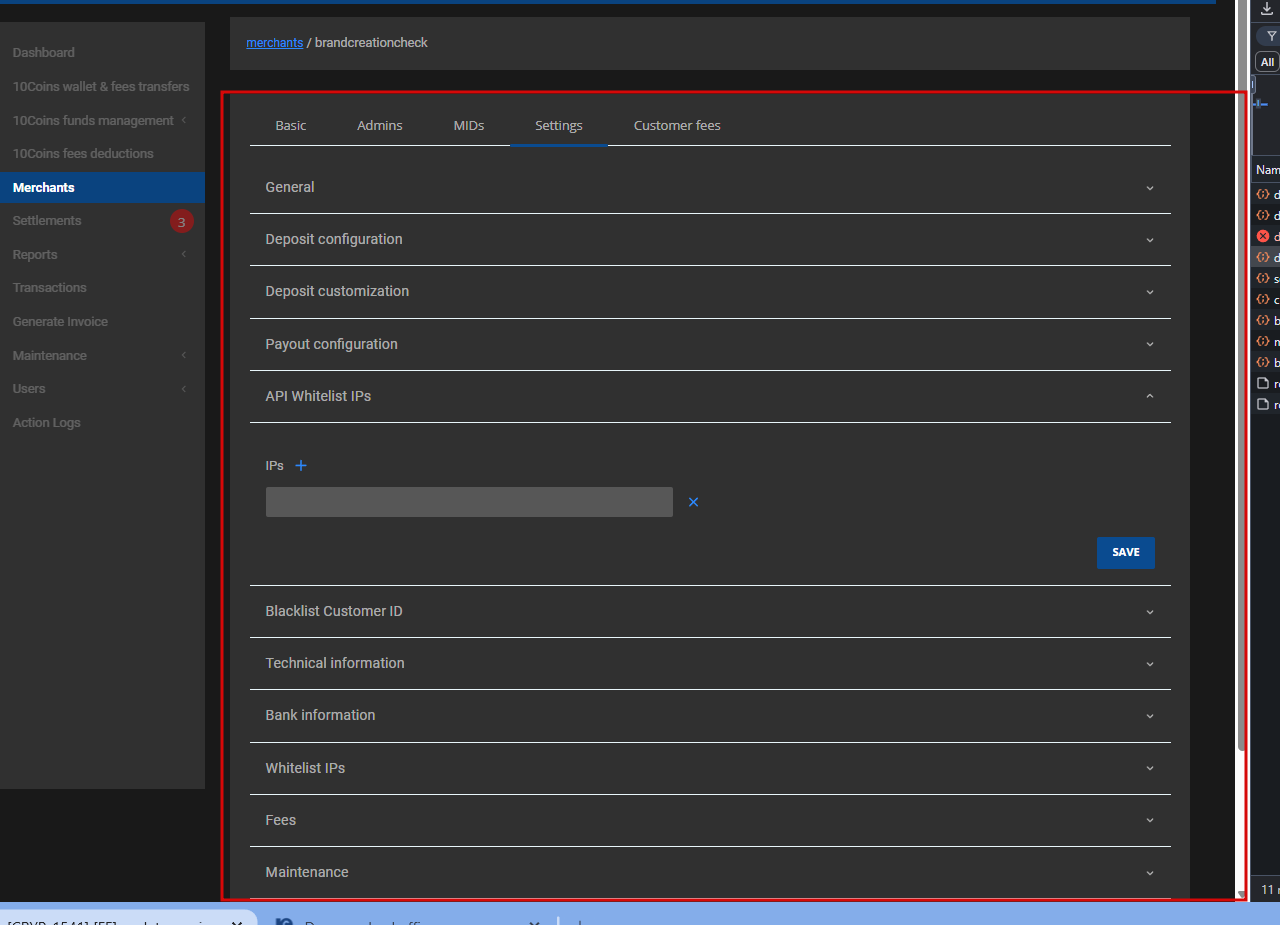Open the Customer fees tab
The height and width of the screenshot is (925, 1280).
click(677, 126)
